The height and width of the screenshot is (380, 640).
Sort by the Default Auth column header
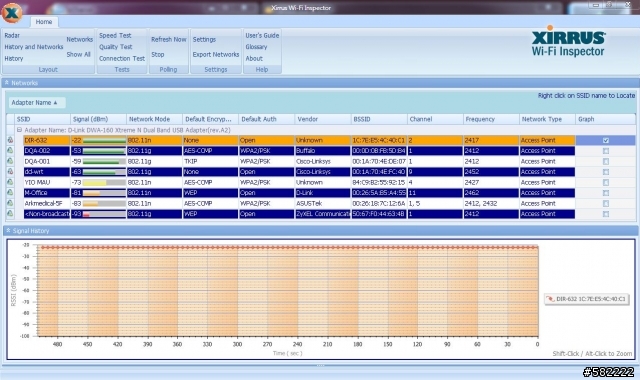pos(267,119)
